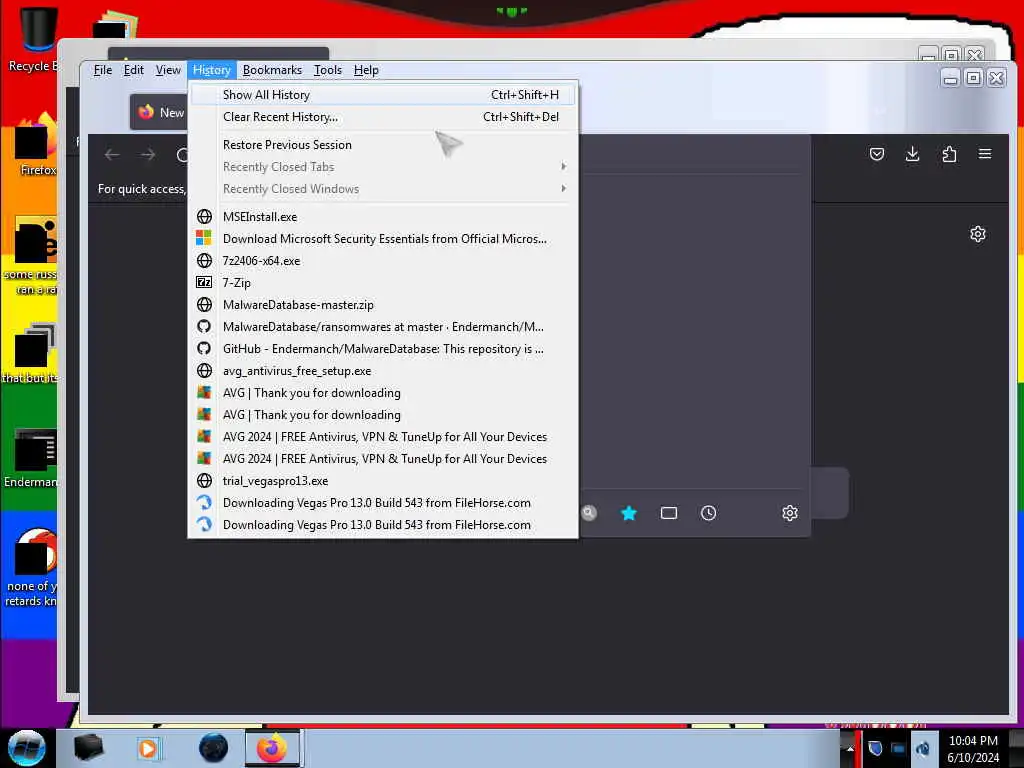Click globe icon beside MSEInstall.exe
This screenshot has width=1024, height=768.
(x=204, y=217)
